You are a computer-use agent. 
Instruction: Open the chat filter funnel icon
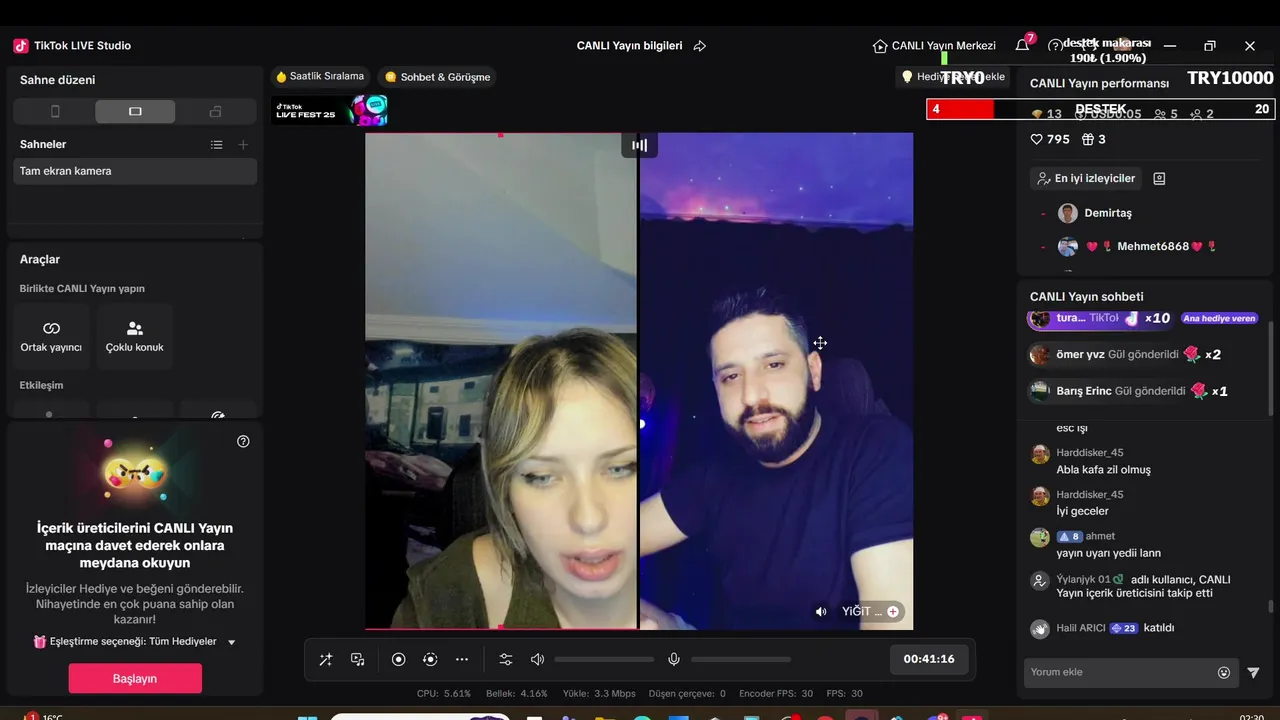pos(1253,673)
